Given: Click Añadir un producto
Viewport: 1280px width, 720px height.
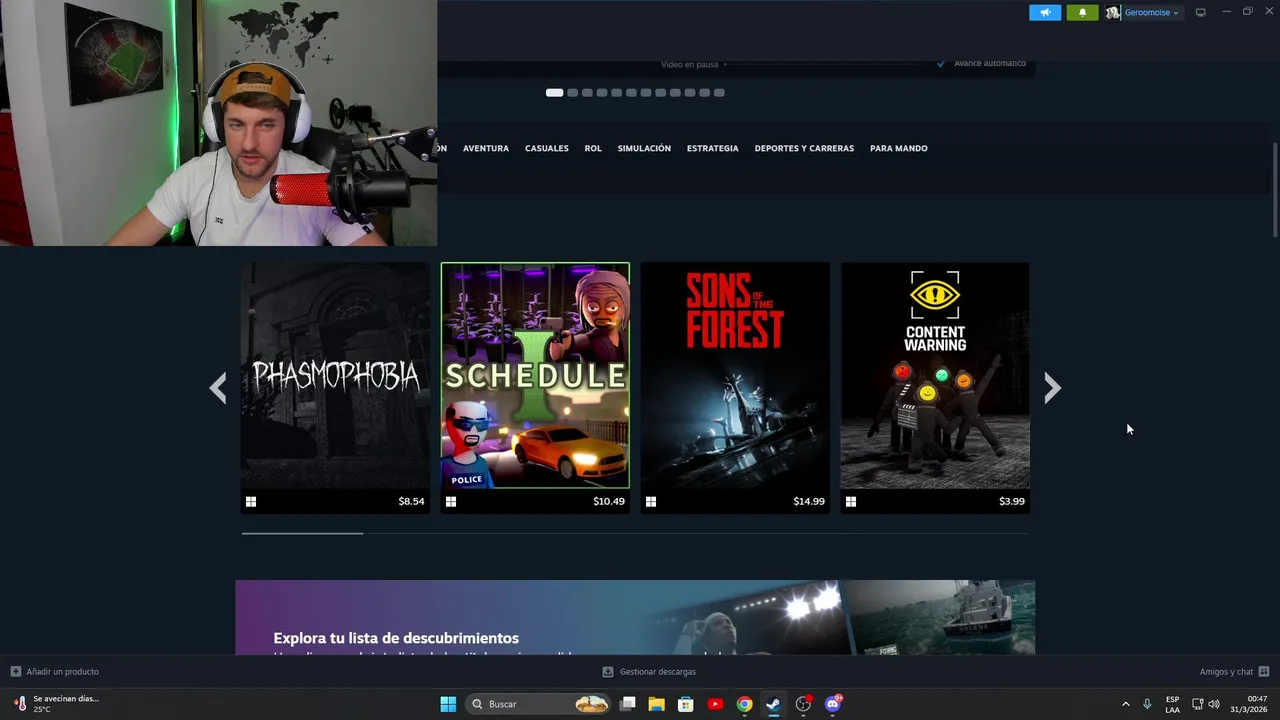Looking at the screenshot, I should tap(63, 672).
